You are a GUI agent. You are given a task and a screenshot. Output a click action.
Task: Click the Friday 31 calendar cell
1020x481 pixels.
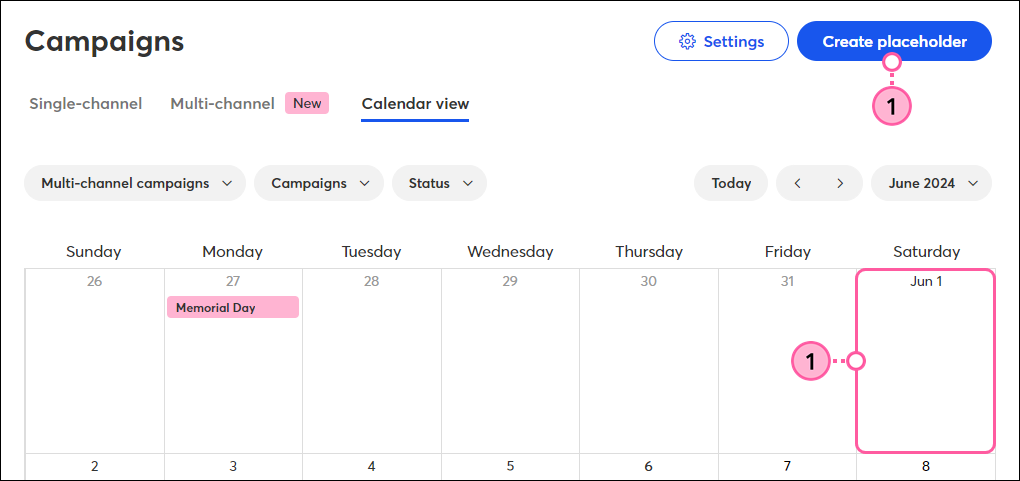click(787, 361)
